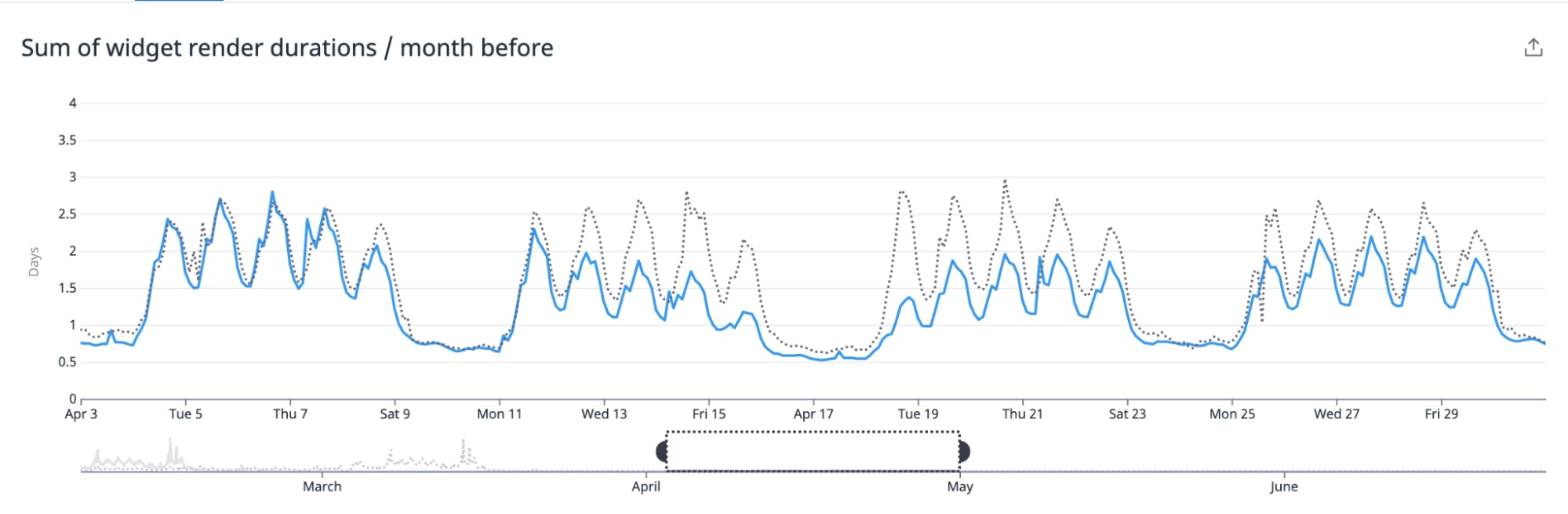This screenshot has width=1568, height=514.
Task: Click the June label on the overview timeline
Action: (x=1283, y=487)
